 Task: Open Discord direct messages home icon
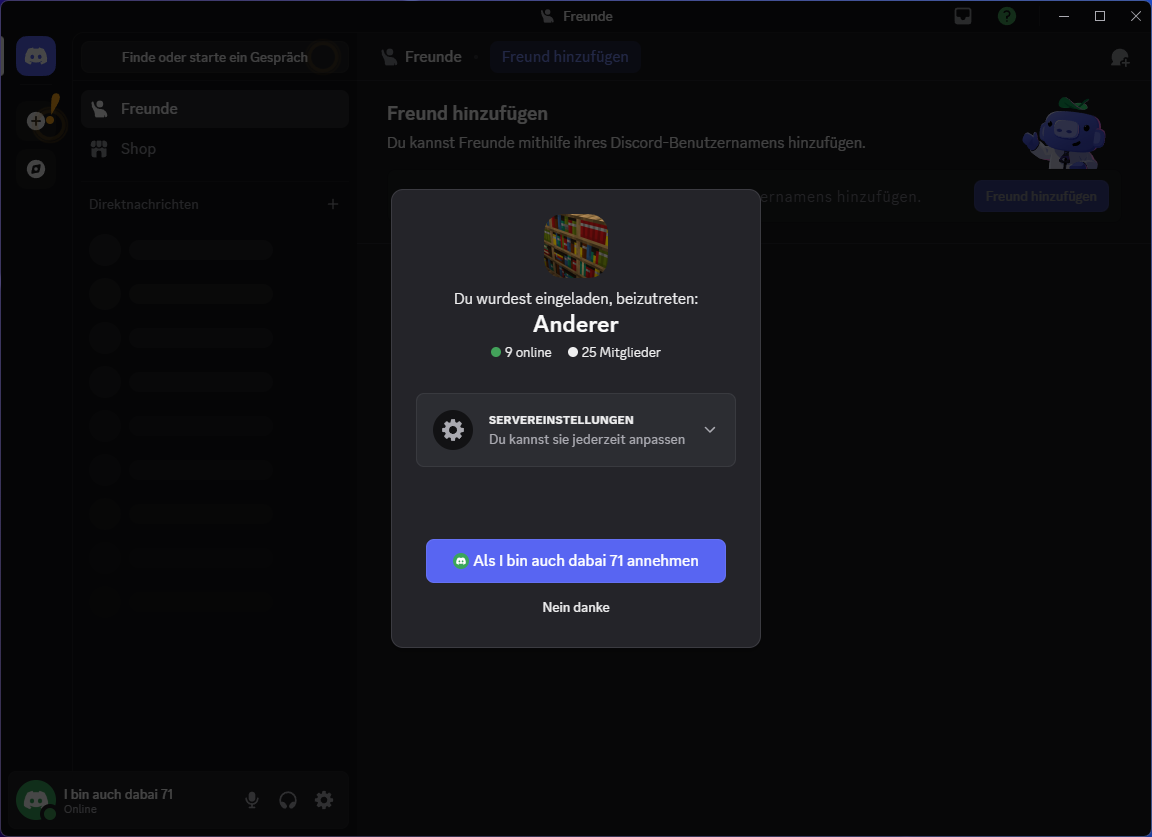[36, 56]
